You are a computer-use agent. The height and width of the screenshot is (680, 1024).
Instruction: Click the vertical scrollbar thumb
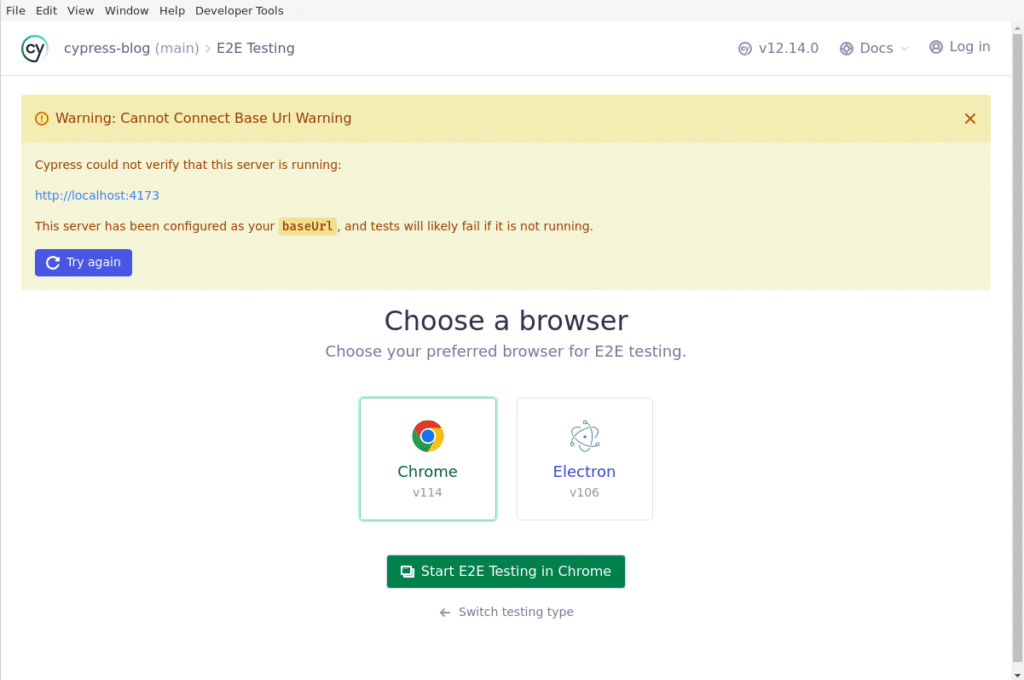coord(1017,348)
